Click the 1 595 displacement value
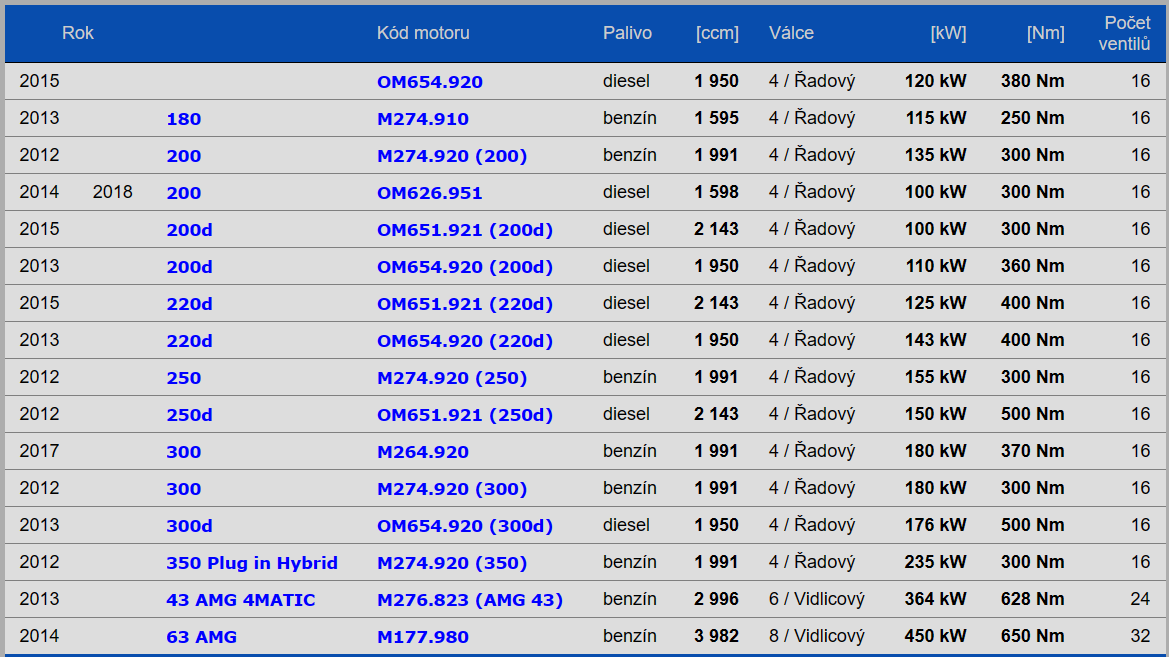Image resolution: width=1169 pixels, height=657 pixels. tap(716, 118)
